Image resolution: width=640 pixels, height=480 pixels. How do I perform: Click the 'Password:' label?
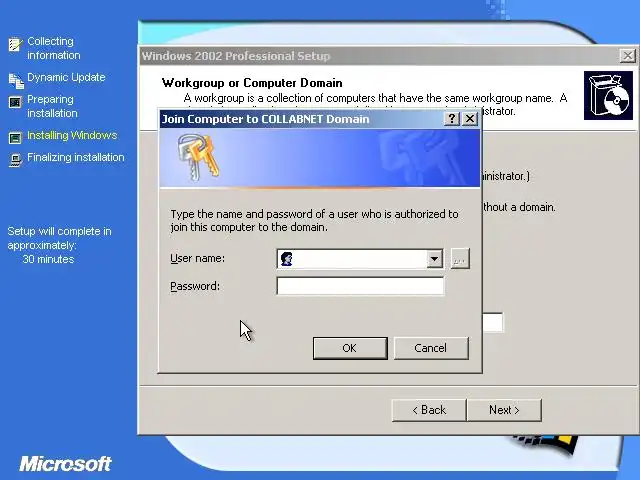pyautogui.click(x=195, y=286)
